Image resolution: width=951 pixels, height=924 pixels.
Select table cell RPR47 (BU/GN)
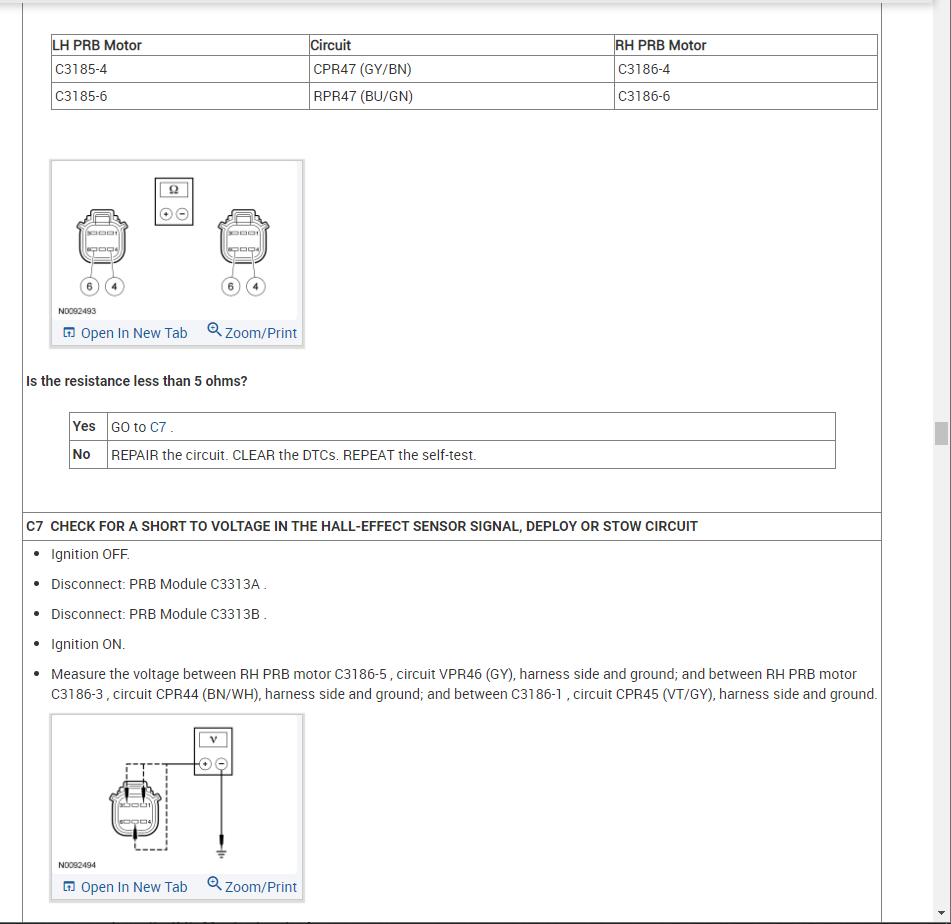(462, 96)
